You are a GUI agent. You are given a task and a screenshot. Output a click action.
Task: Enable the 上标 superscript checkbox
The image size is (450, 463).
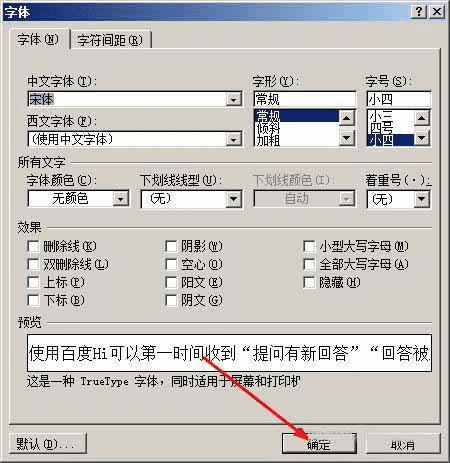(x=33, y=282)
